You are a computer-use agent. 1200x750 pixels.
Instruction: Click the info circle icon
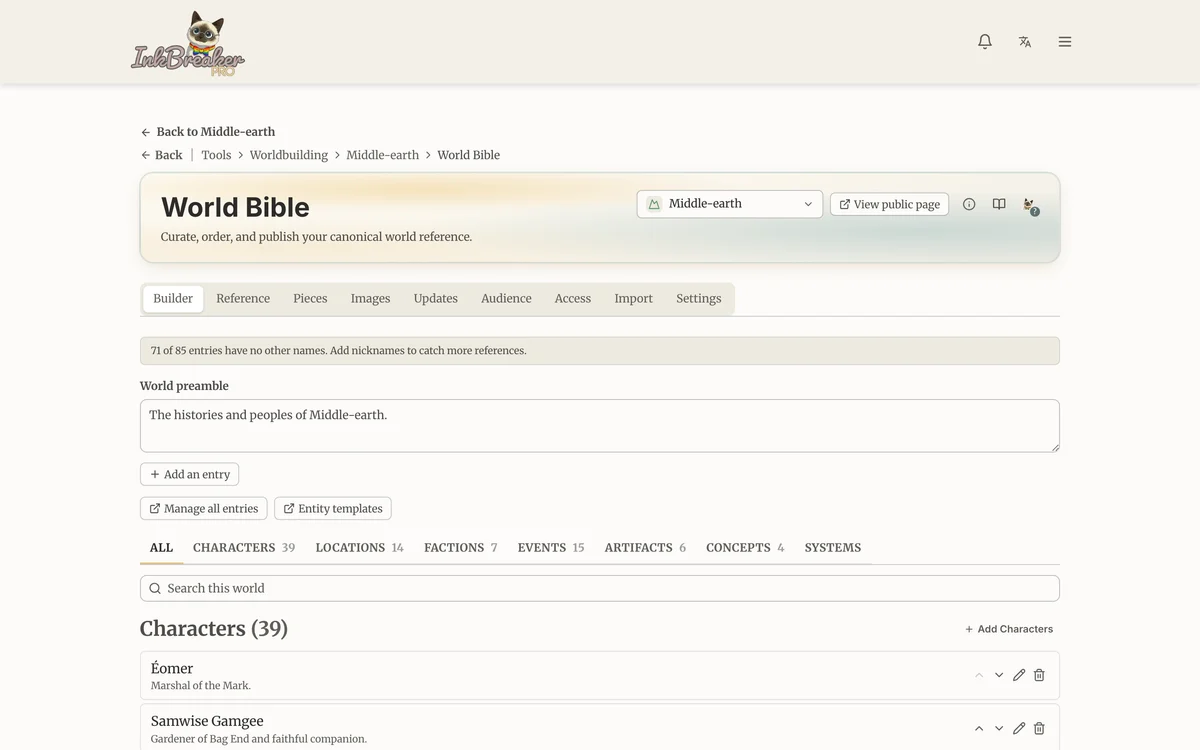tap(969, 204)
